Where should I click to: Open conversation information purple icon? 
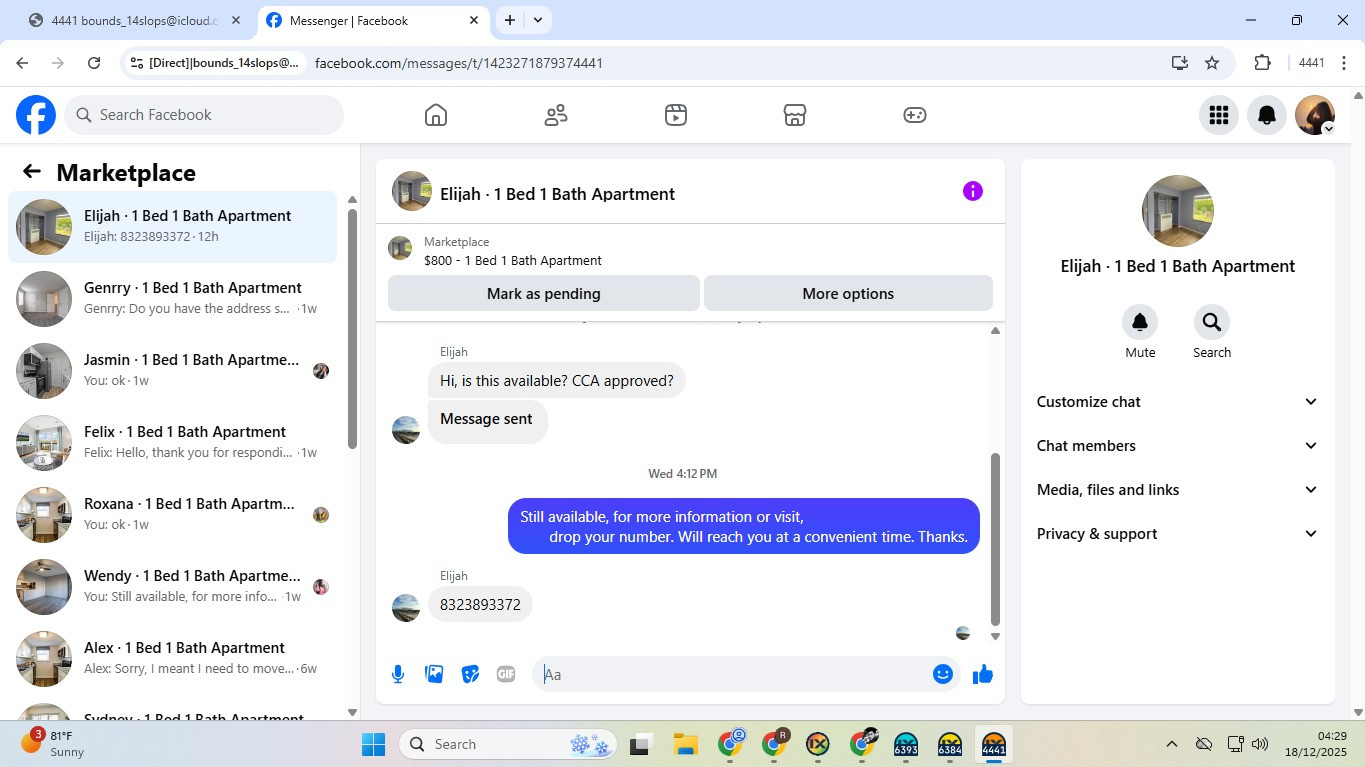(973, 191)
